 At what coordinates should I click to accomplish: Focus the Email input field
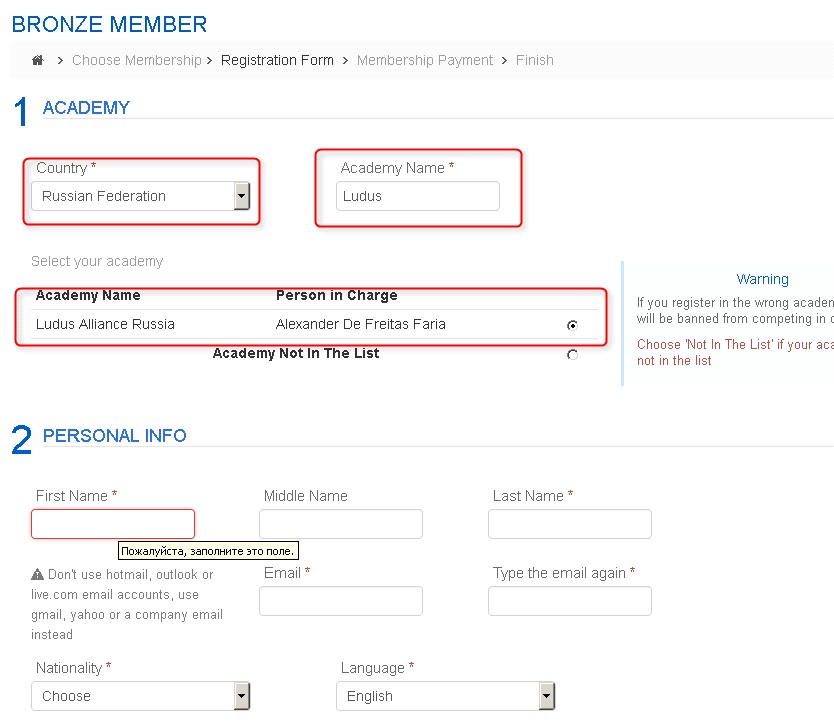(341, 601)
